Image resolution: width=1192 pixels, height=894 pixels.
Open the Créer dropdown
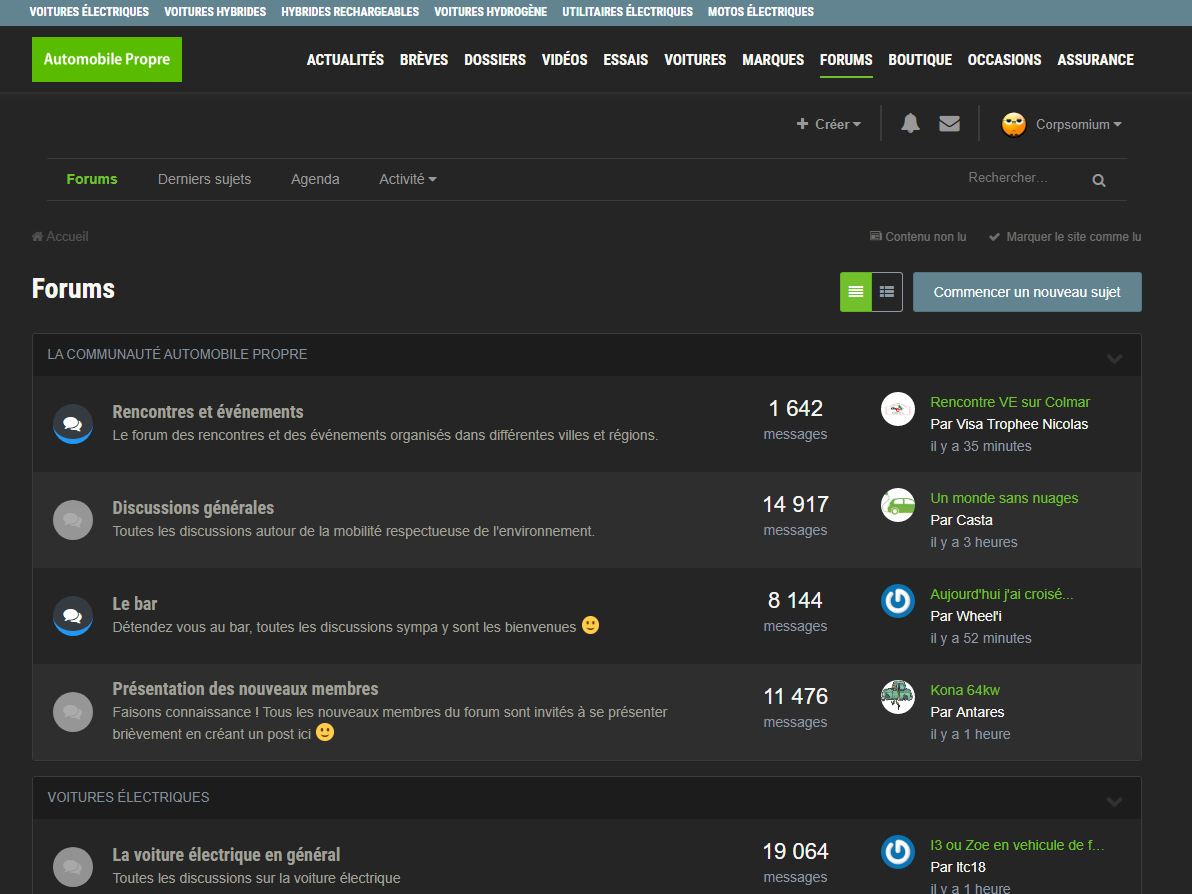coord(828,124)
